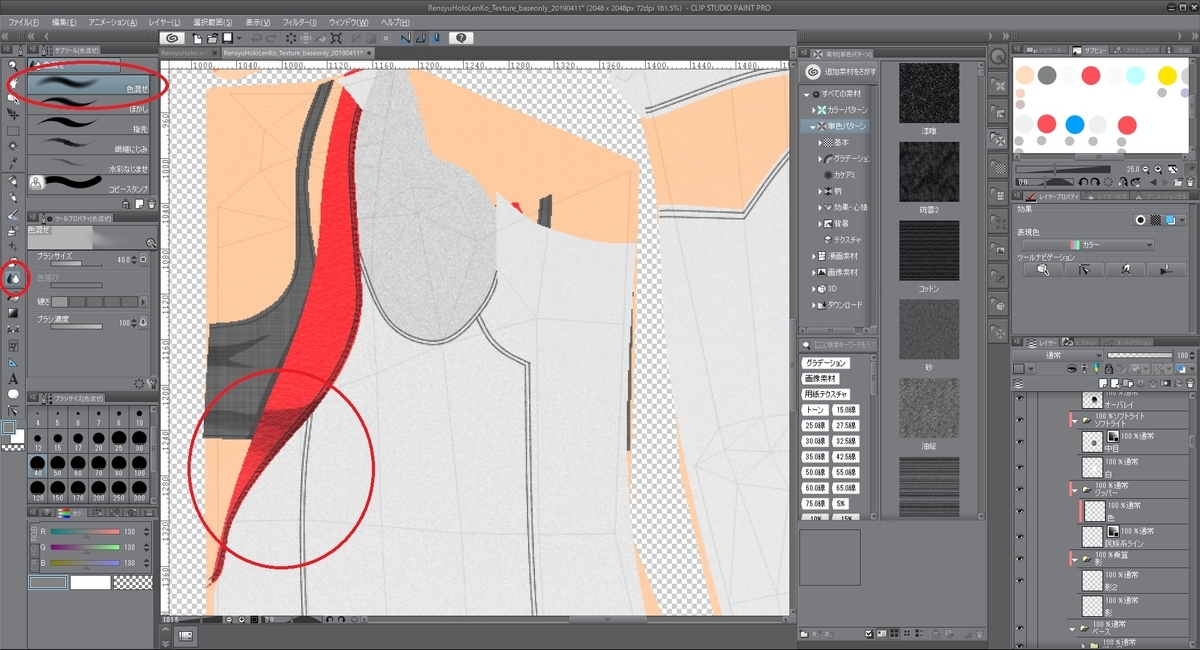Toggle visibility eye of the ジッパー folder
The height and width of the screenshot is (650, 1200).
pos(1020,488)
